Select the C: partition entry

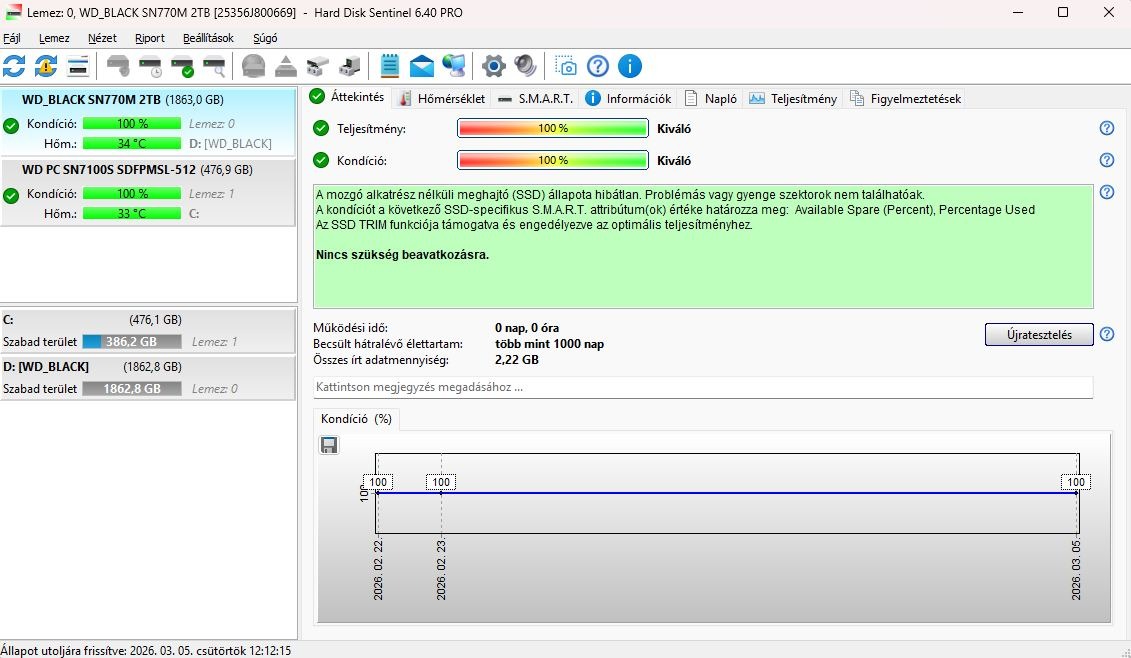148,330
